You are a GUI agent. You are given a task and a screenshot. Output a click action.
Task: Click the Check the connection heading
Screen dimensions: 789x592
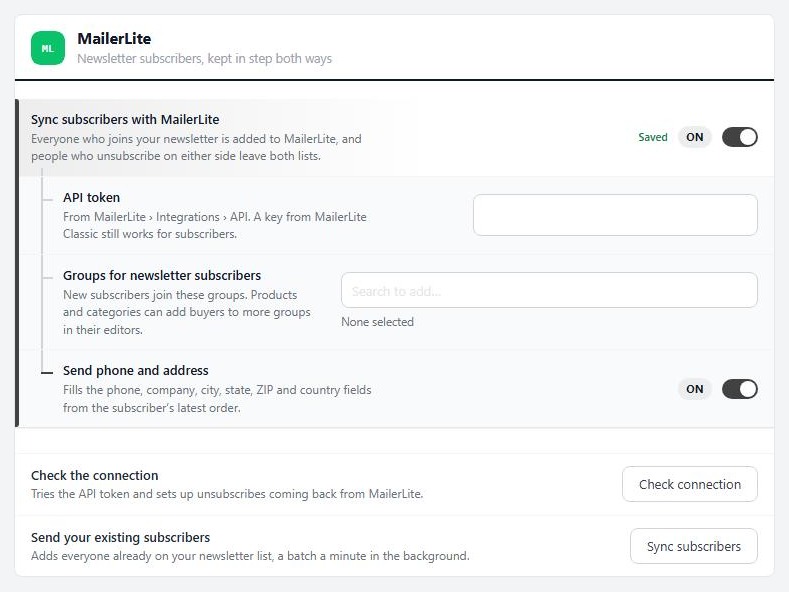point(95,475)
